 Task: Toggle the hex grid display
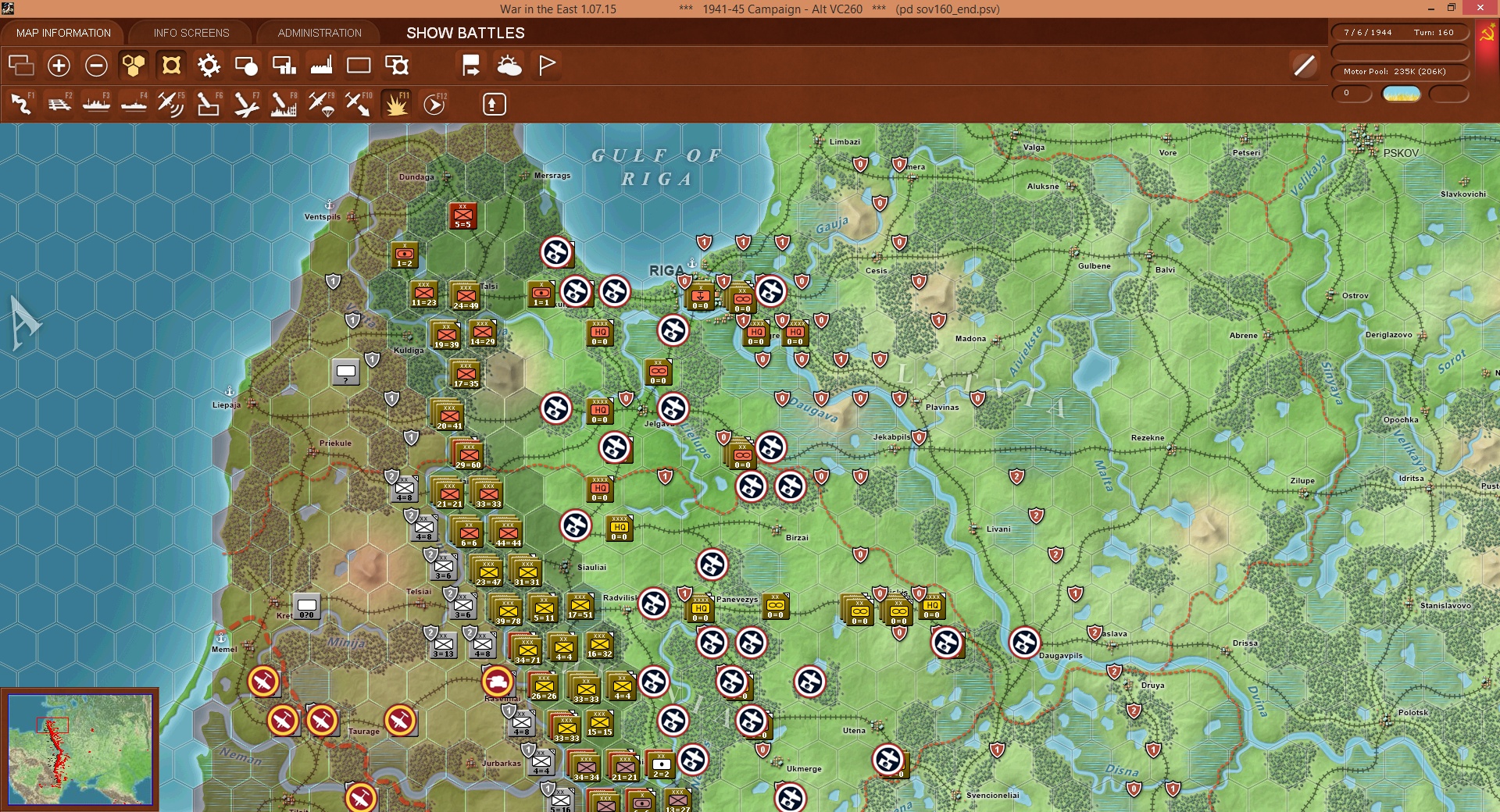click(x=134, y=66)
